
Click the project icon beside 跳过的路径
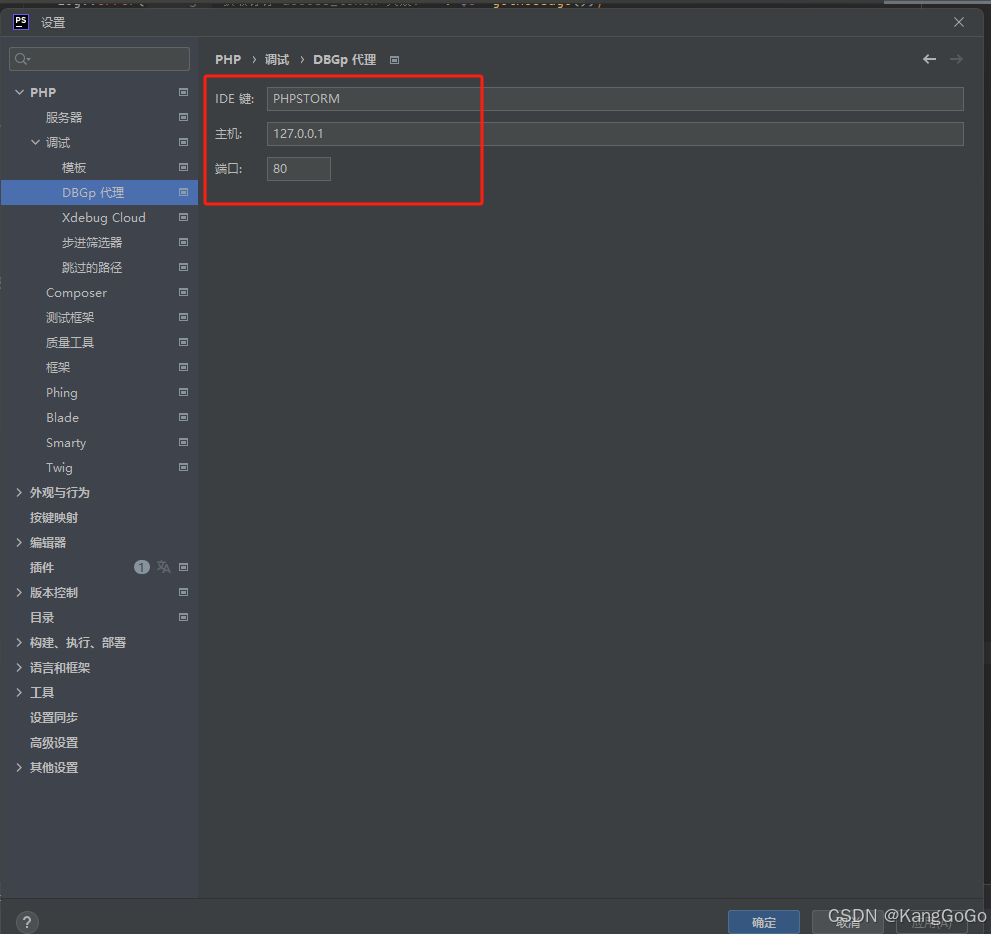tap(183, 267)
